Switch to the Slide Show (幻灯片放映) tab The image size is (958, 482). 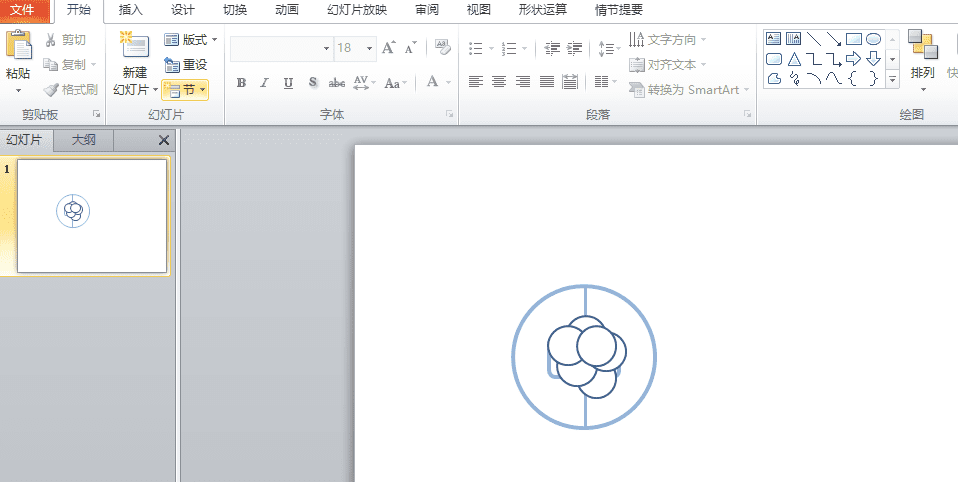pos(357,10)
